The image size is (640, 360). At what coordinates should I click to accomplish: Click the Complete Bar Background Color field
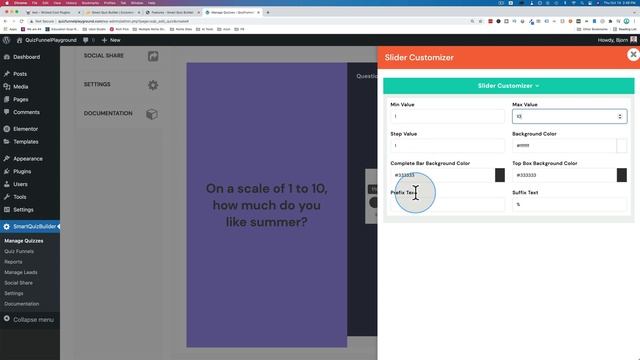[x=443, y=175]
